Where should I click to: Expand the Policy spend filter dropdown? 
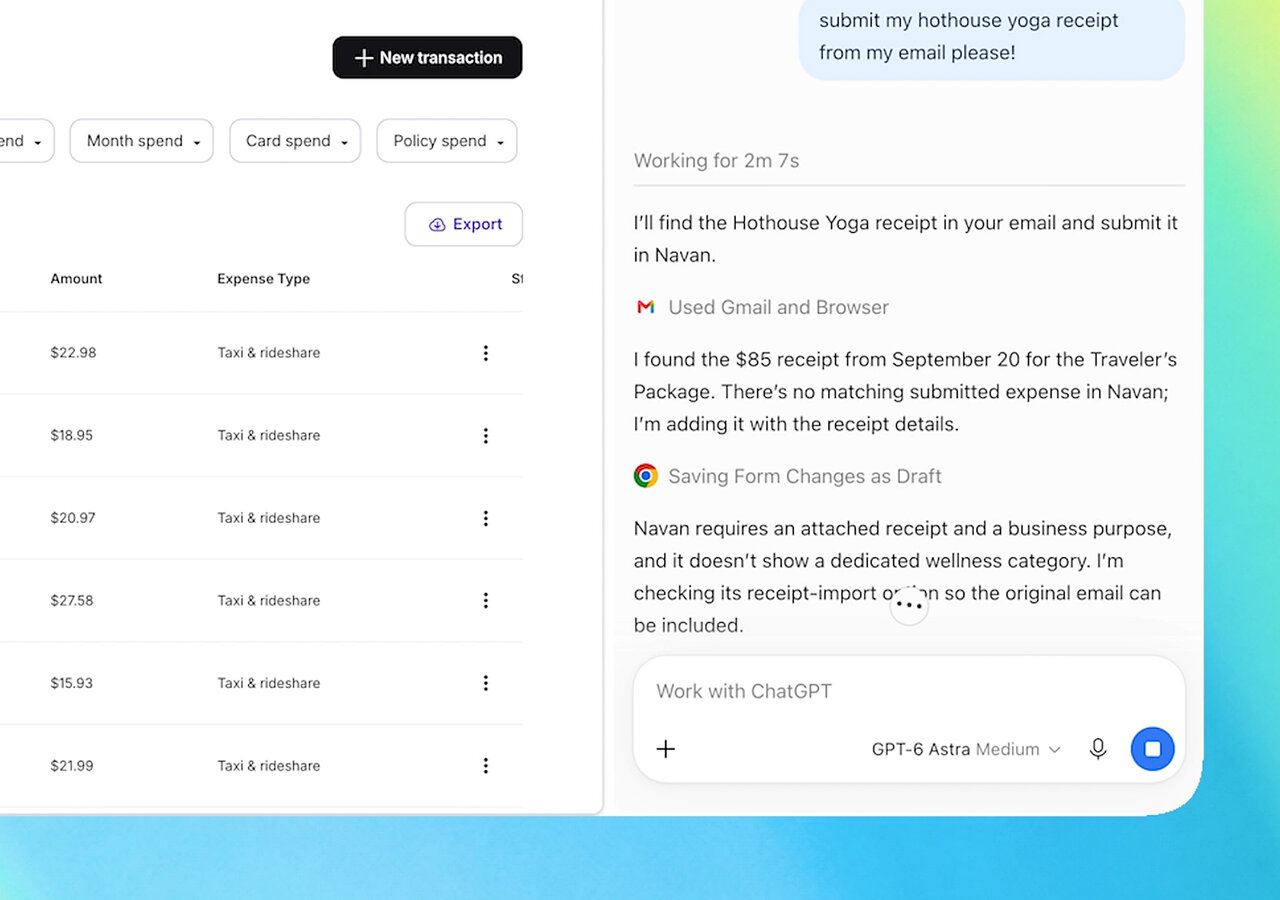pyautogui.click(x=447, y=141)
